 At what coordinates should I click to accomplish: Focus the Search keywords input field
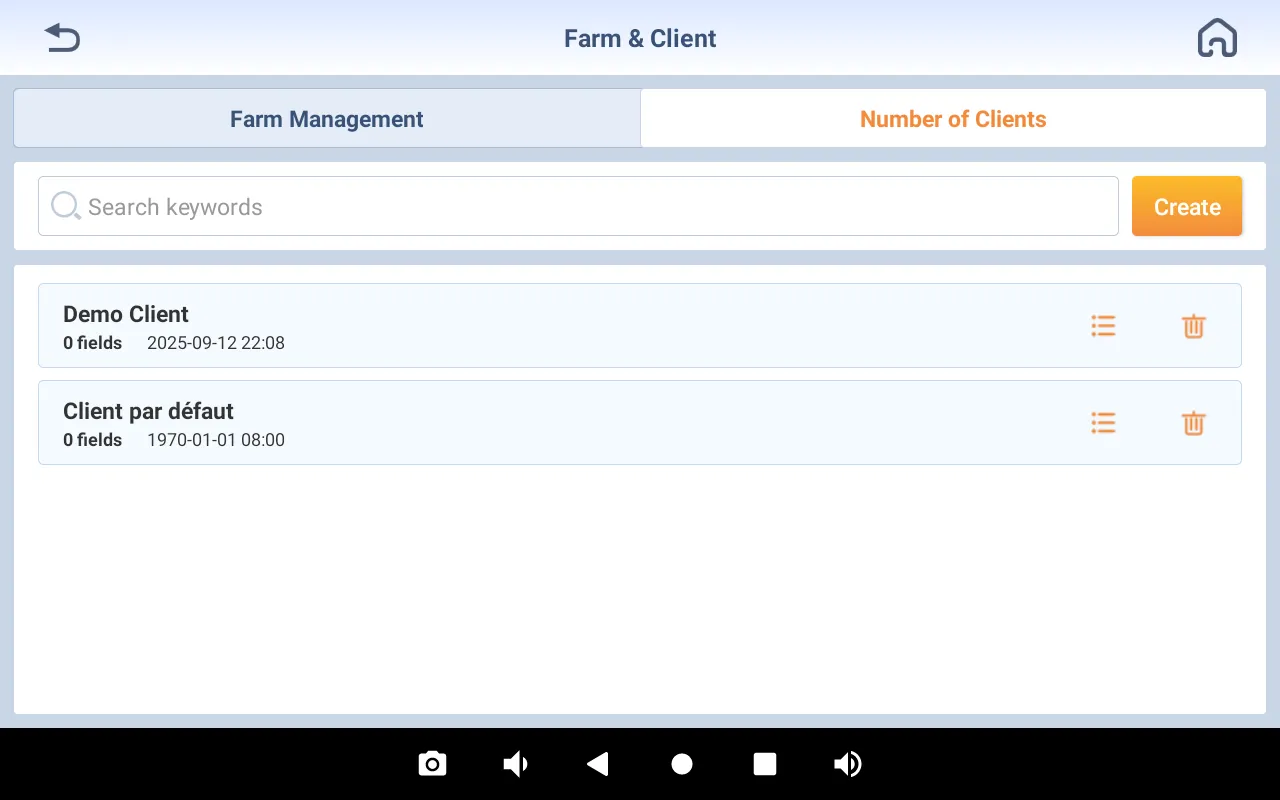point(590,207)
